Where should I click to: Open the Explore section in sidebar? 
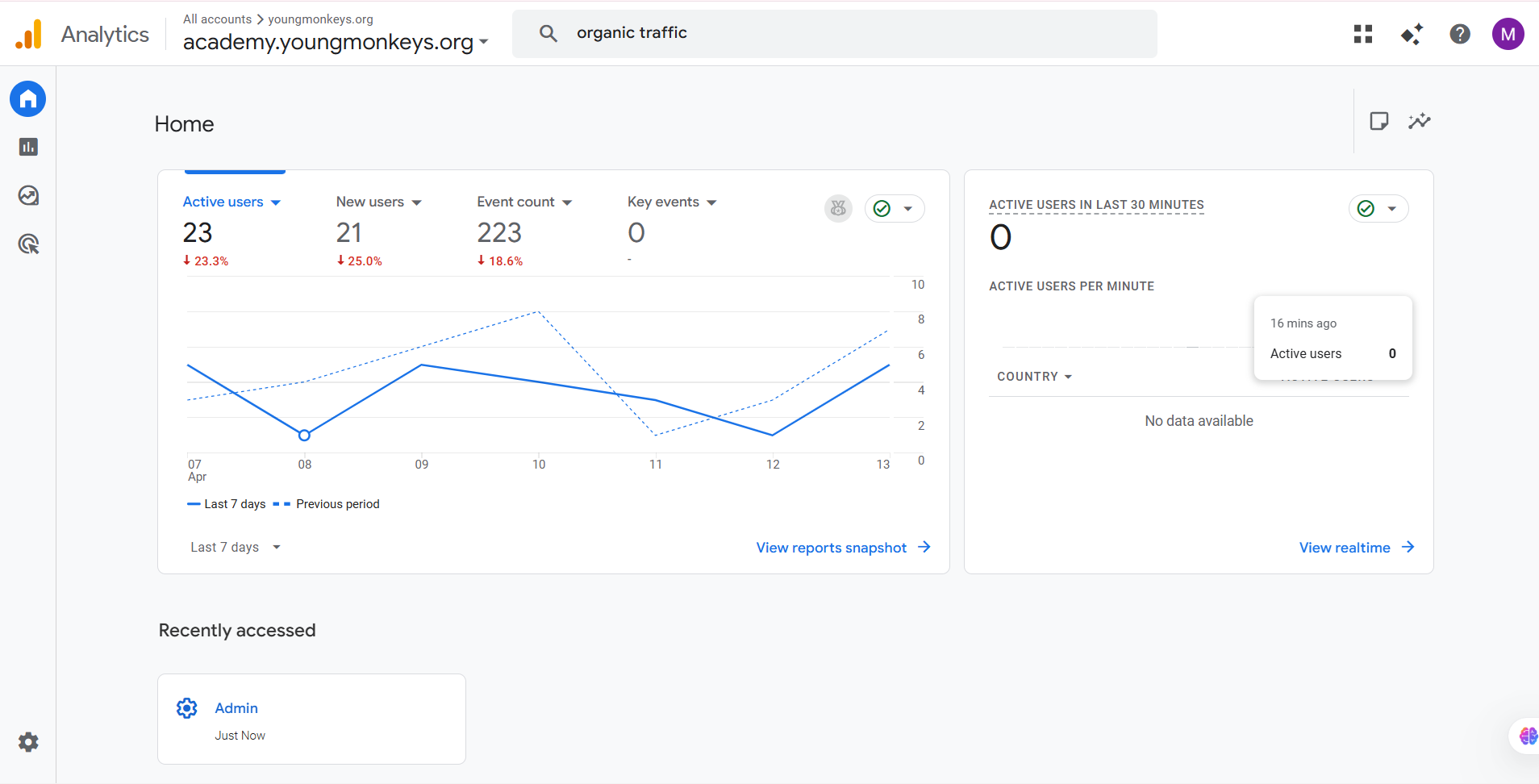point(28,196)
